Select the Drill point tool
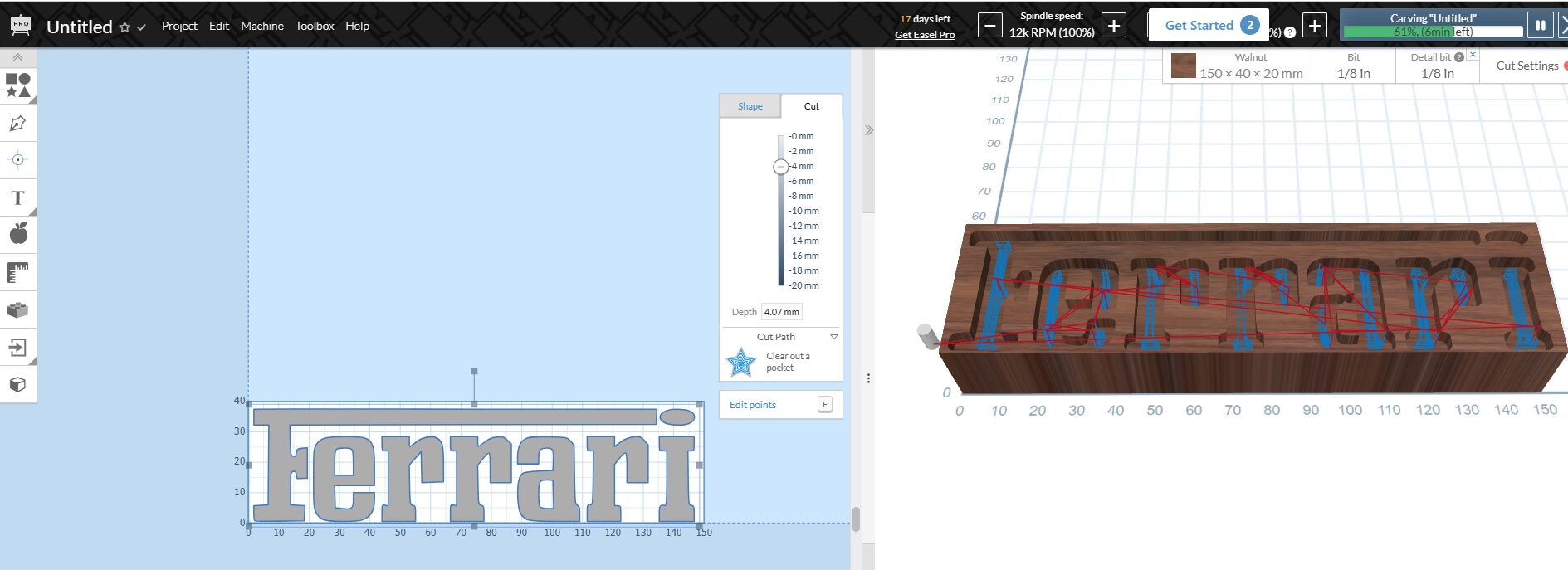The width and height of the screenshot is (1568, 570). coord(17,159)
